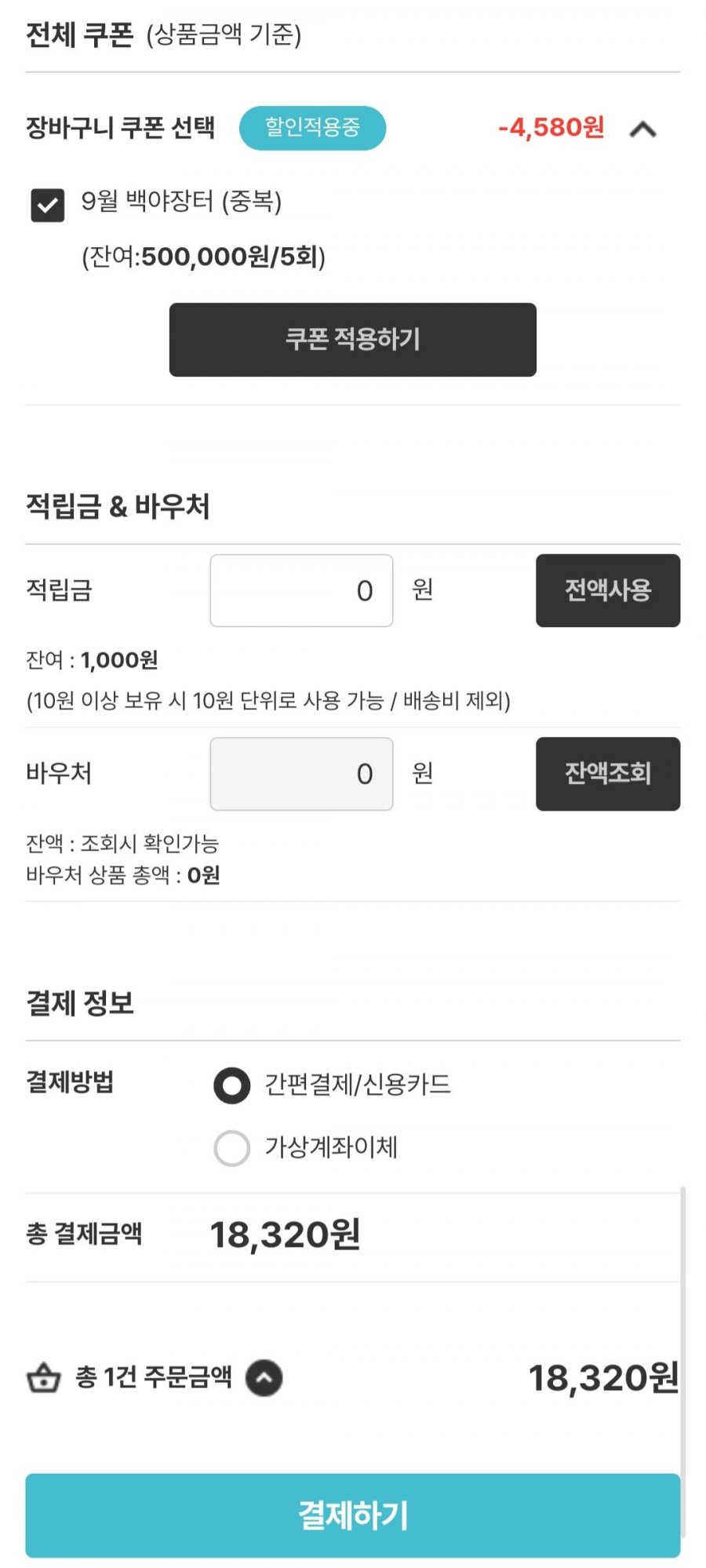706x1568 pixels.
Task: Click the 잔액조회 button
Action: [608, 774]
